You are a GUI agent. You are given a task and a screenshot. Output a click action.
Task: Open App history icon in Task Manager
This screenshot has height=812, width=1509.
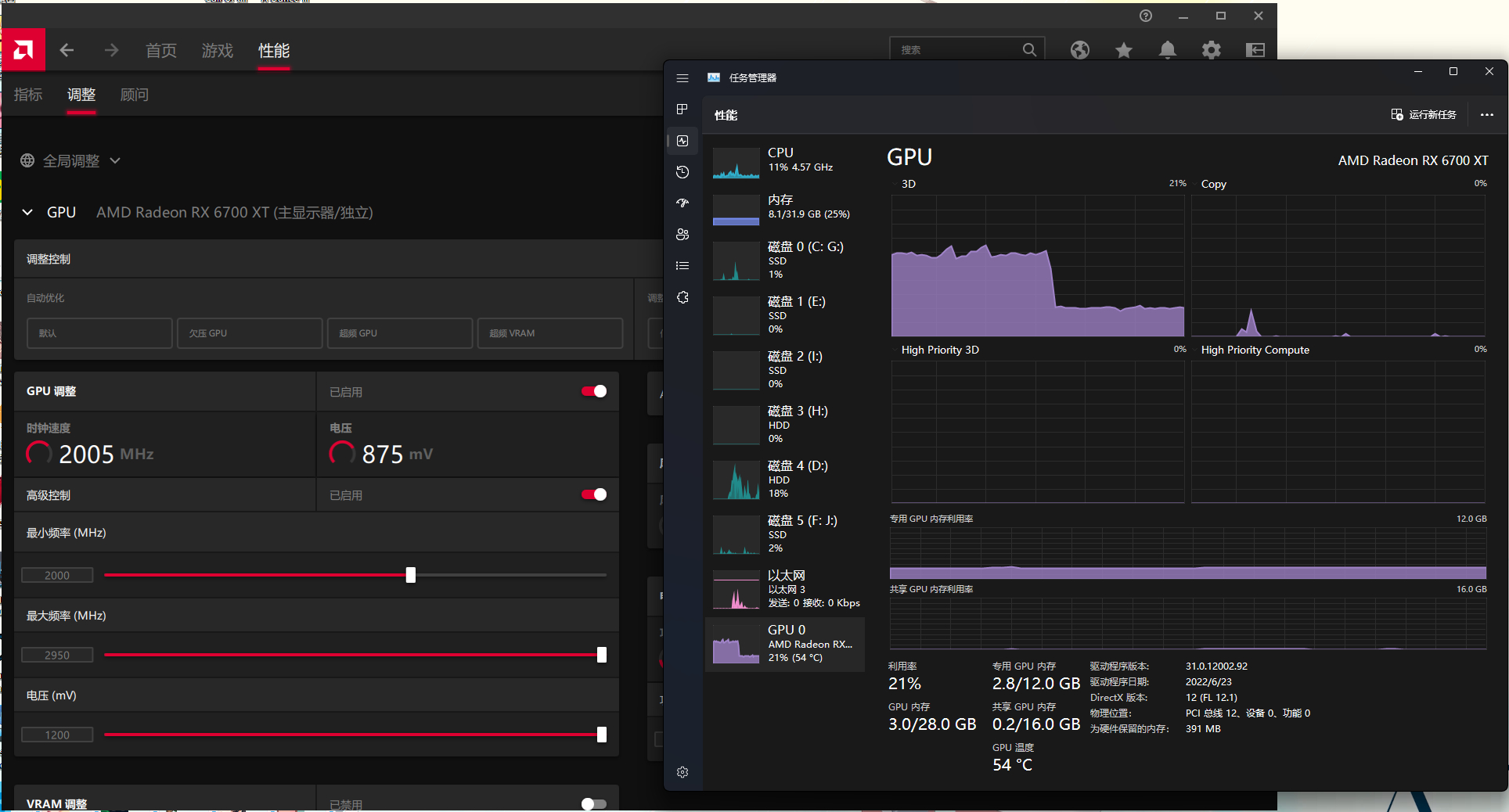[682, 172]
